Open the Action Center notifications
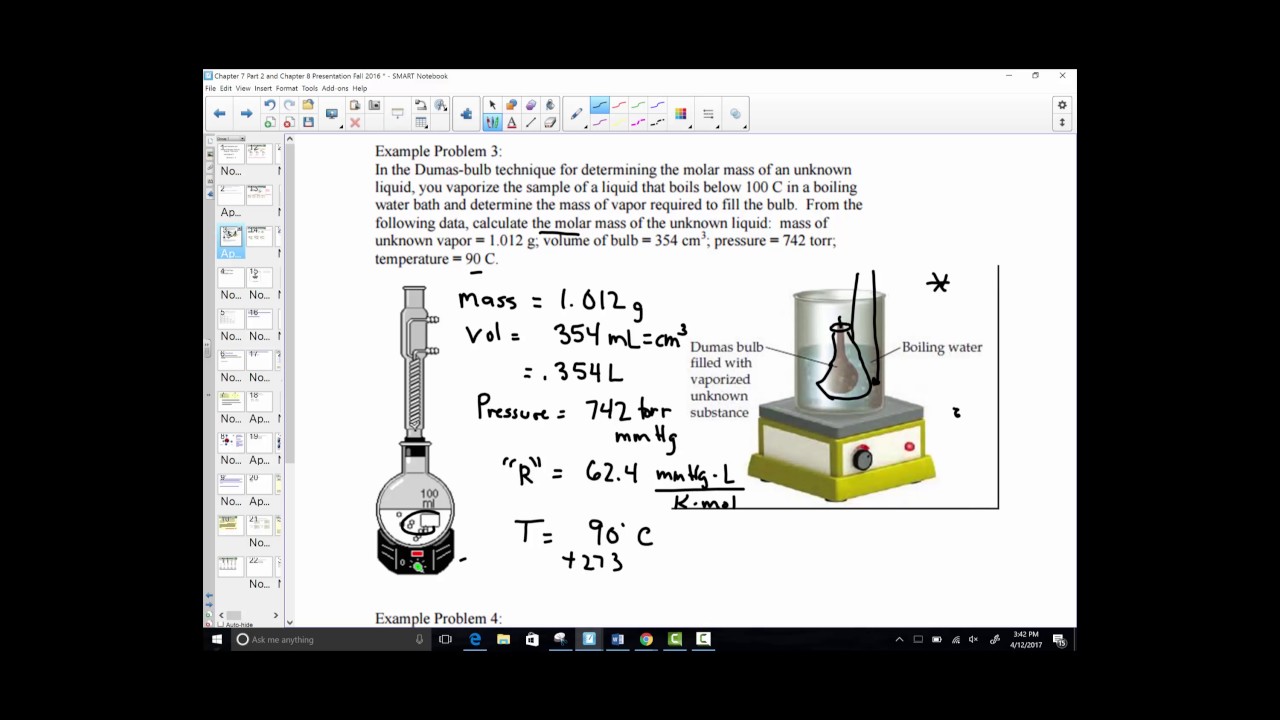The image size is (1280, 720). 1060,640
